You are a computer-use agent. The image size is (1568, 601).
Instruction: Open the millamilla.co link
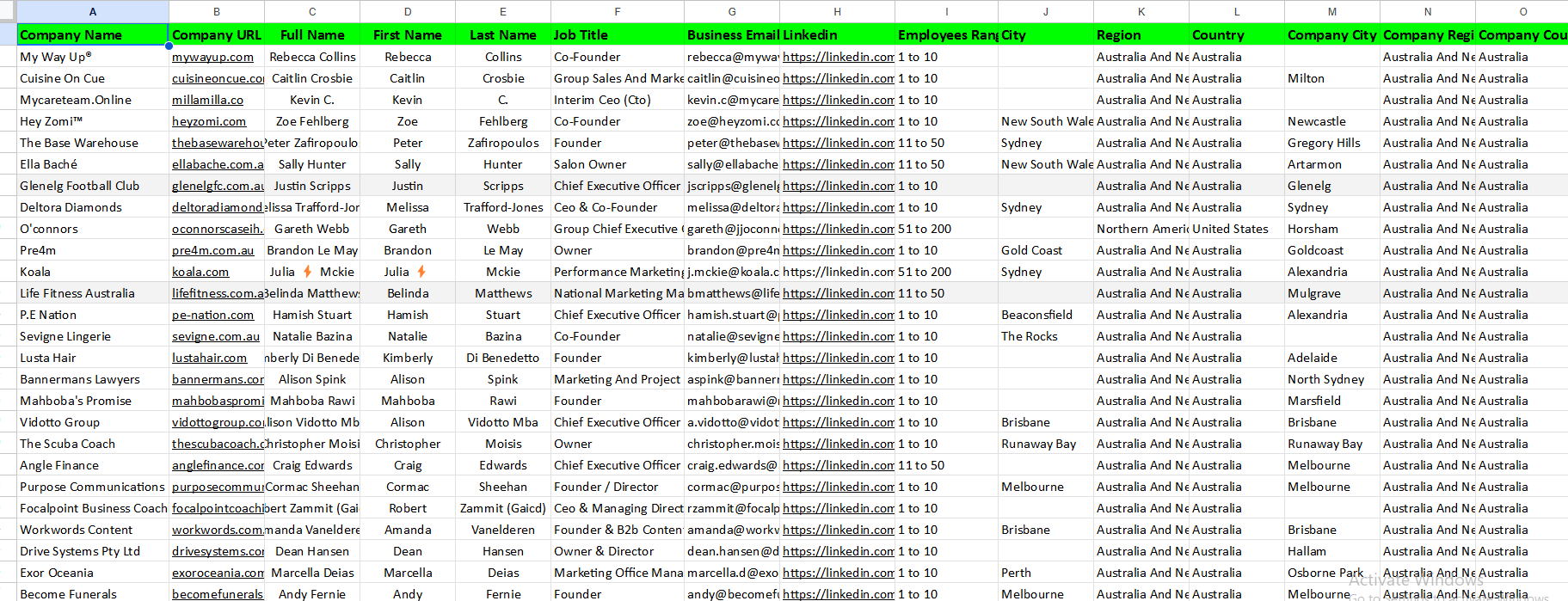click(207, 100)
